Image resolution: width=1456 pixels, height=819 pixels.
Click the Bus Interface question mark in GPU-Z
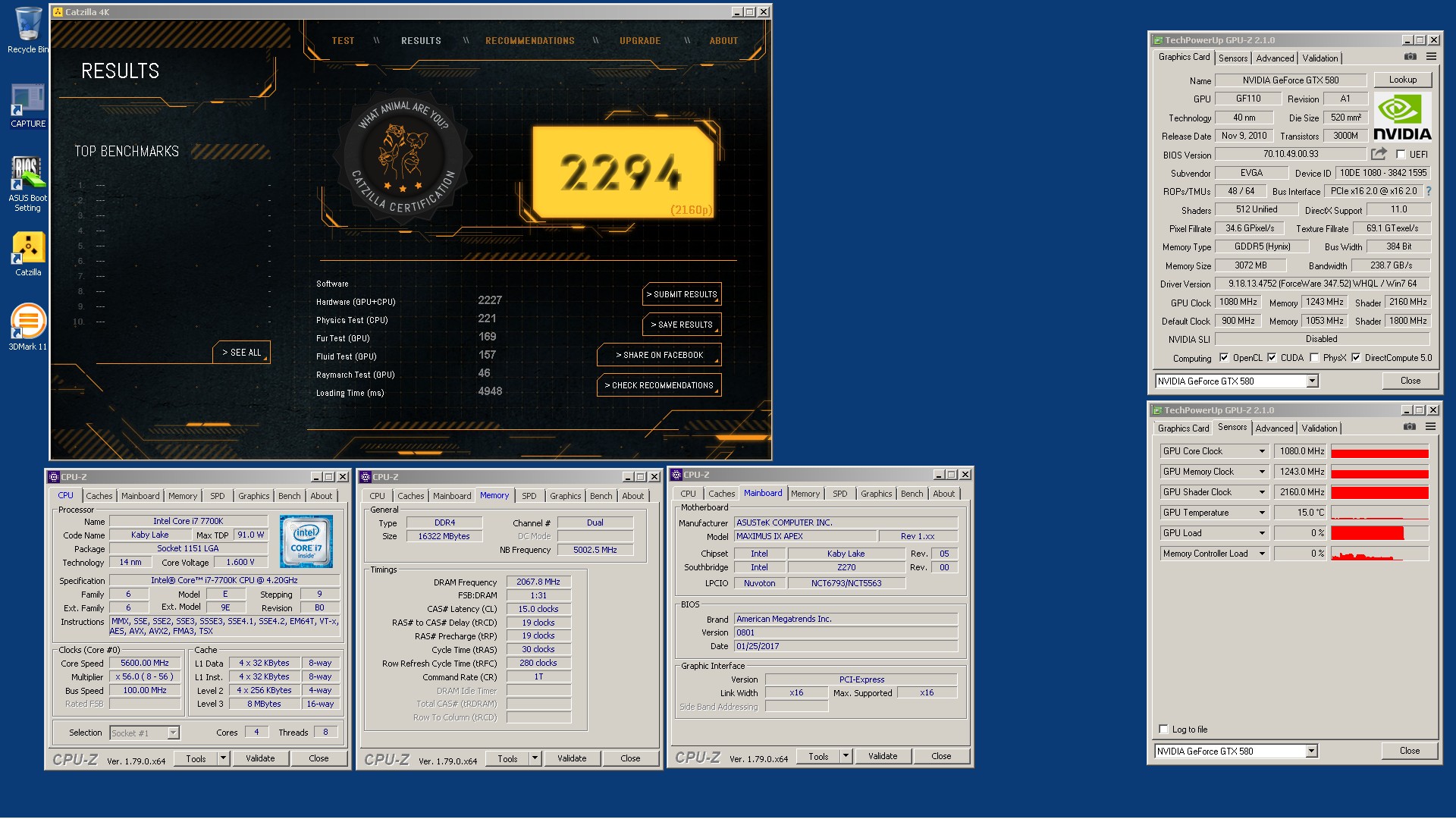pyautogui.click(x=1429, y=191)
